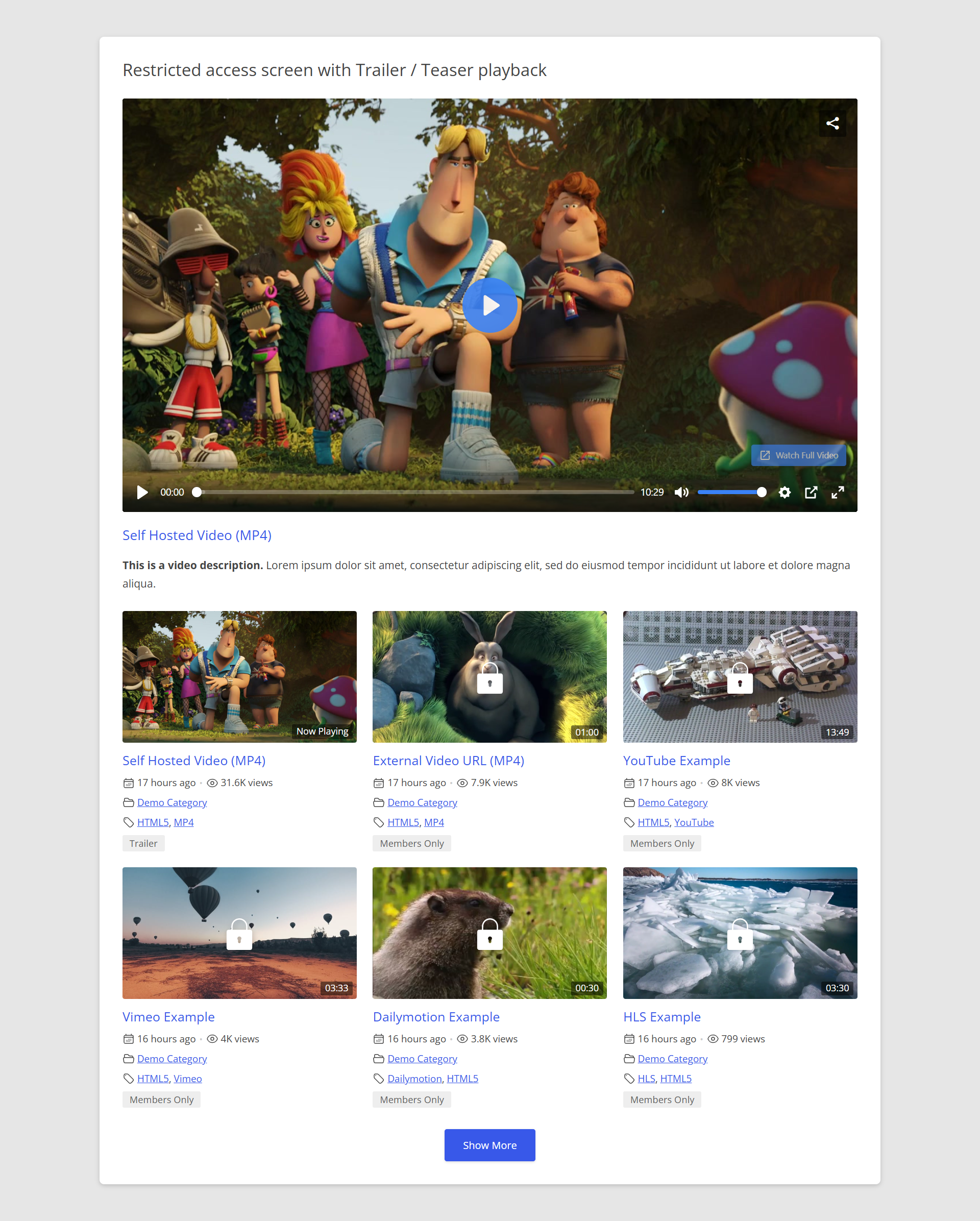Screen dimensions: 980x1221
Task: Click the eye icon beside 4K views
Action: pyautogui.click(x=212, y=1039)
